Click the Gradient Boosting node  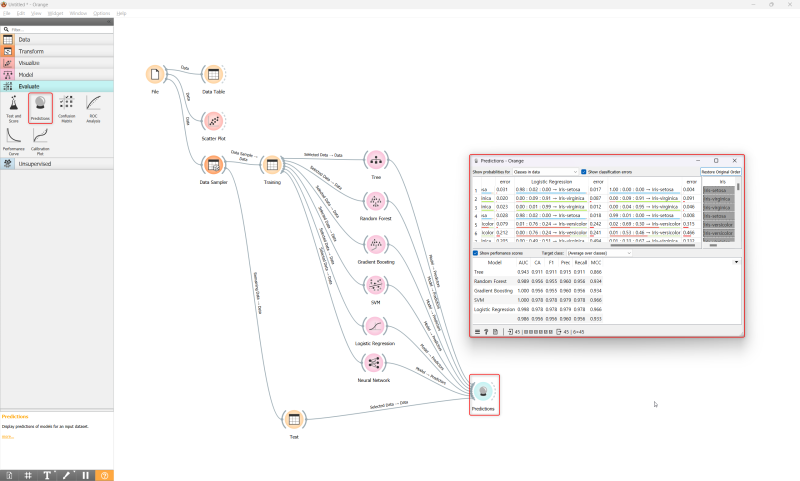click(376, 245)
